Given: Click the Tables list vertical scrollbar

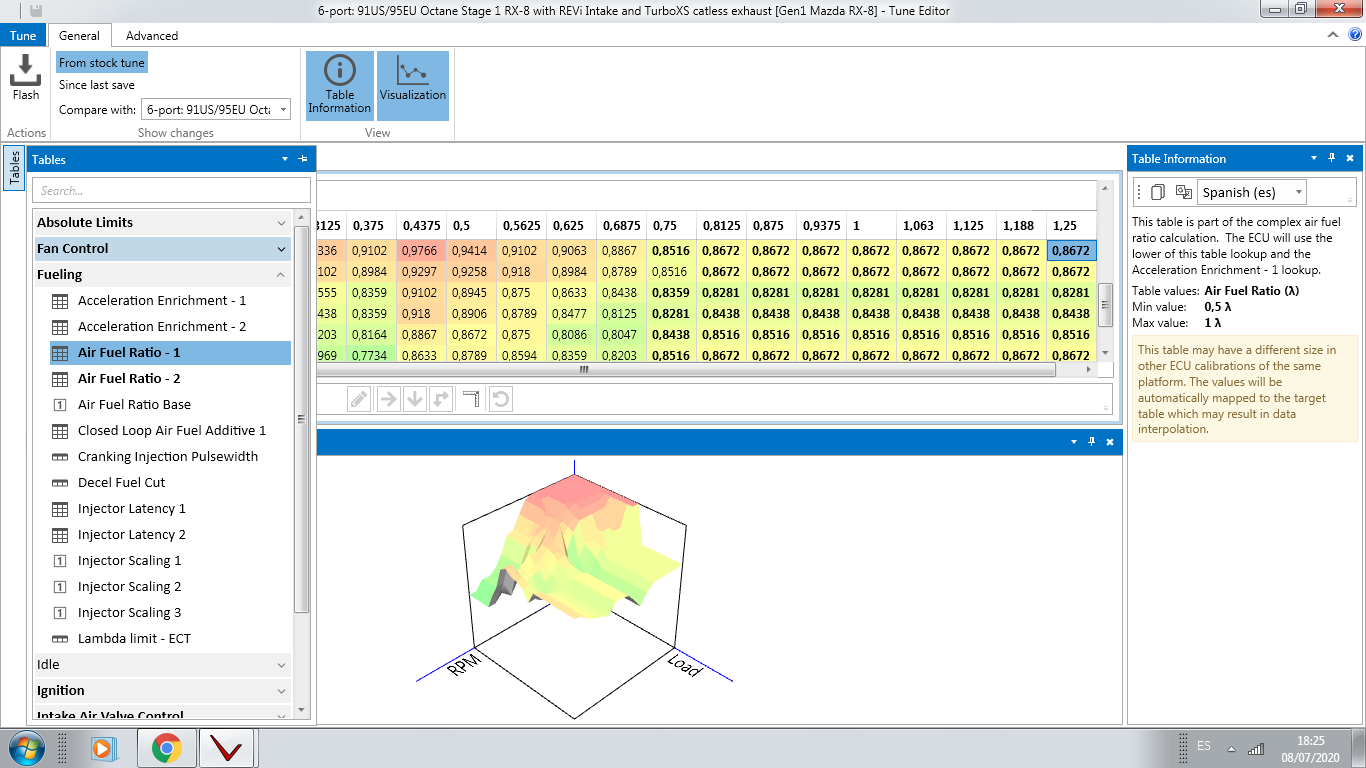Looking at the screenshot, I should pyautogui.click(x=302, y=419).
